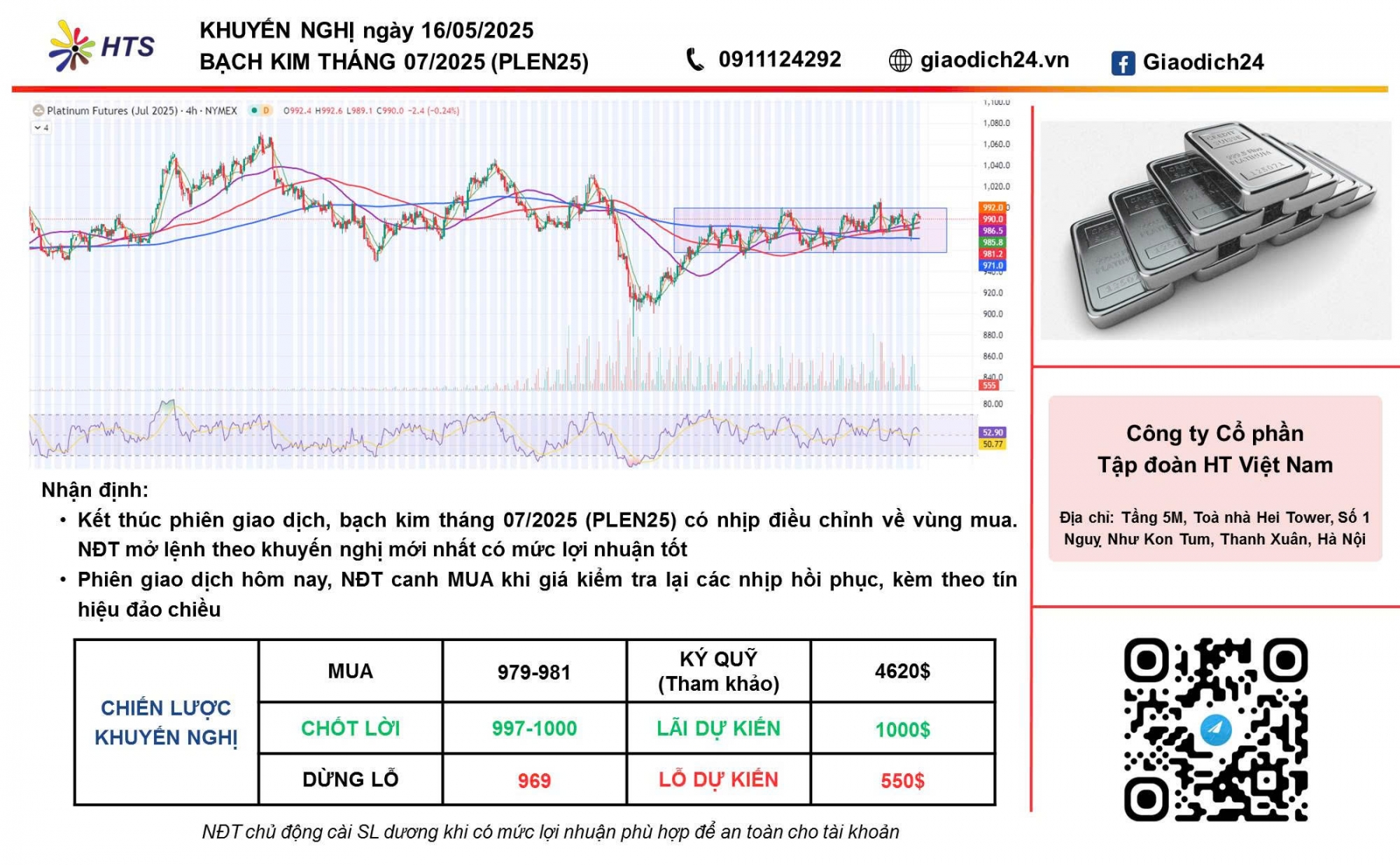Click the 990.0 red price label
The height and width of the screenshot is (865, 1400).
coord(992,219)
